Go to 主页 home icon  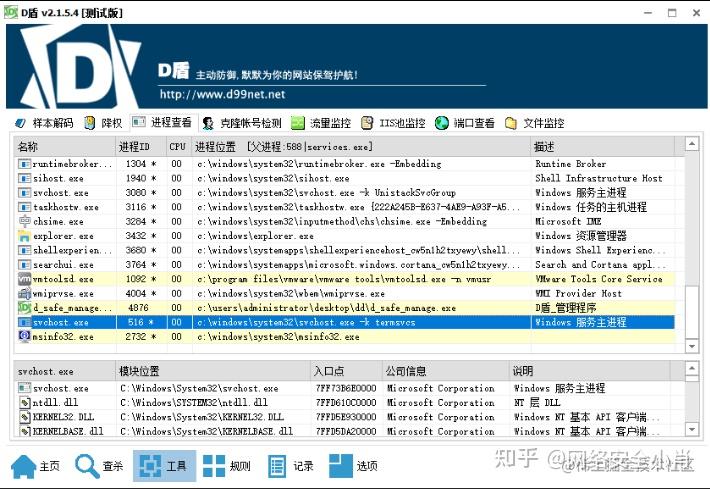24,466
